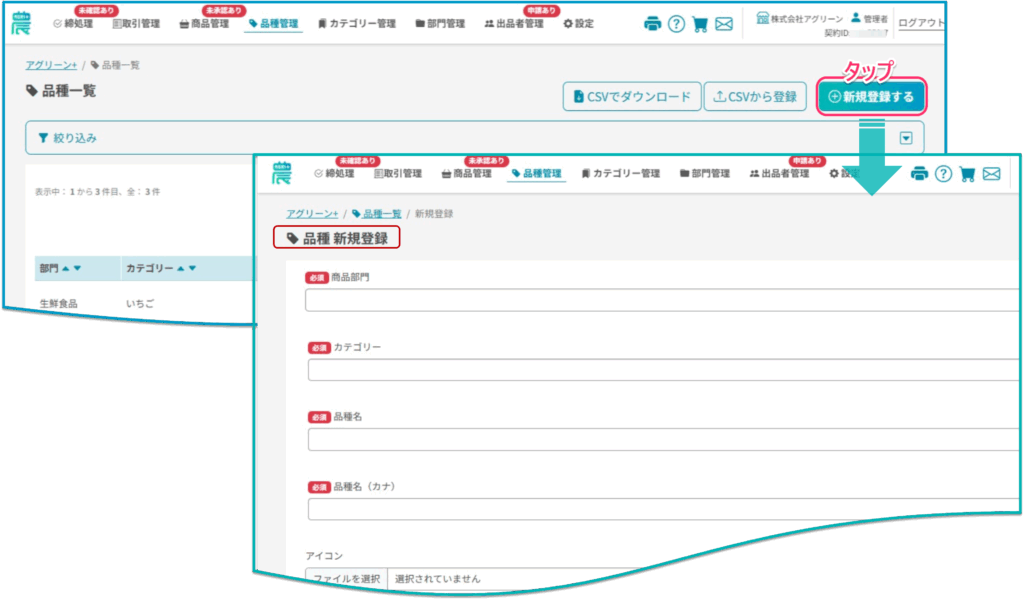Open カテゴリー管理 menu on the 品種 新規登録 page
Viewport: 1024px width, 600px height.
(620, 174)
